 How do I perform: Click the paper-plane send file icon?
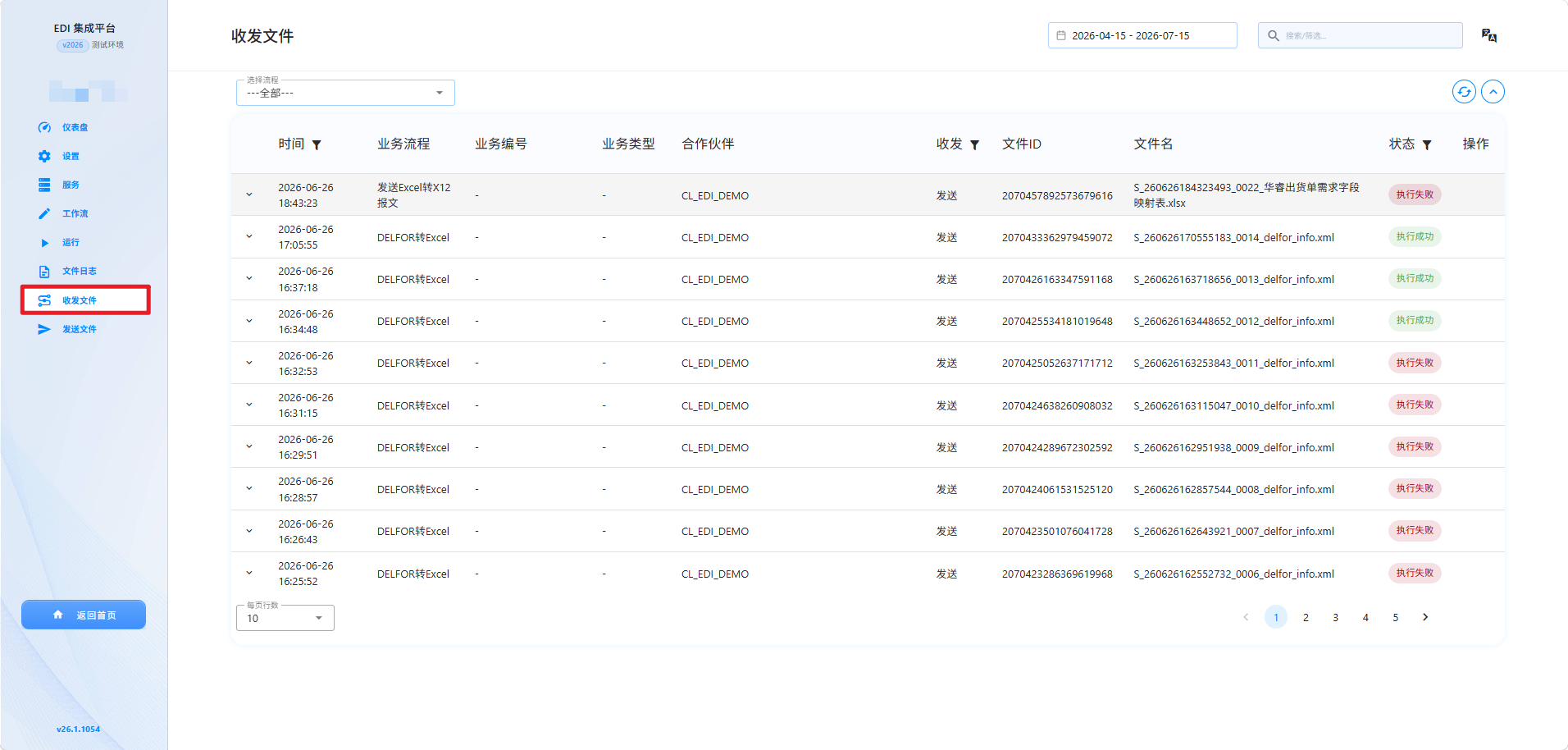click(x=44, y=329)
